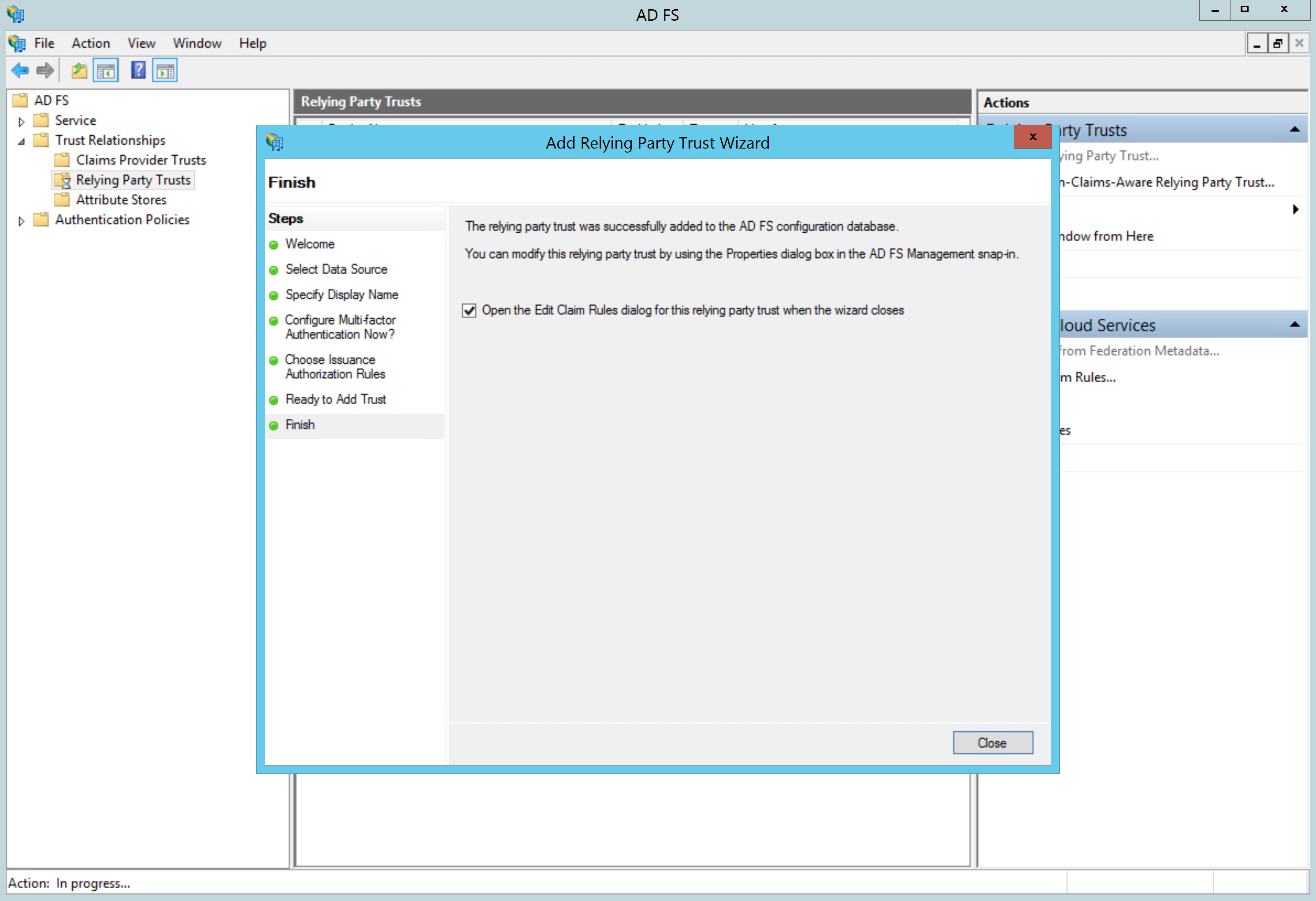Minimize the inner MMC child window
Screen dimensions: 1316x901
1257,43
